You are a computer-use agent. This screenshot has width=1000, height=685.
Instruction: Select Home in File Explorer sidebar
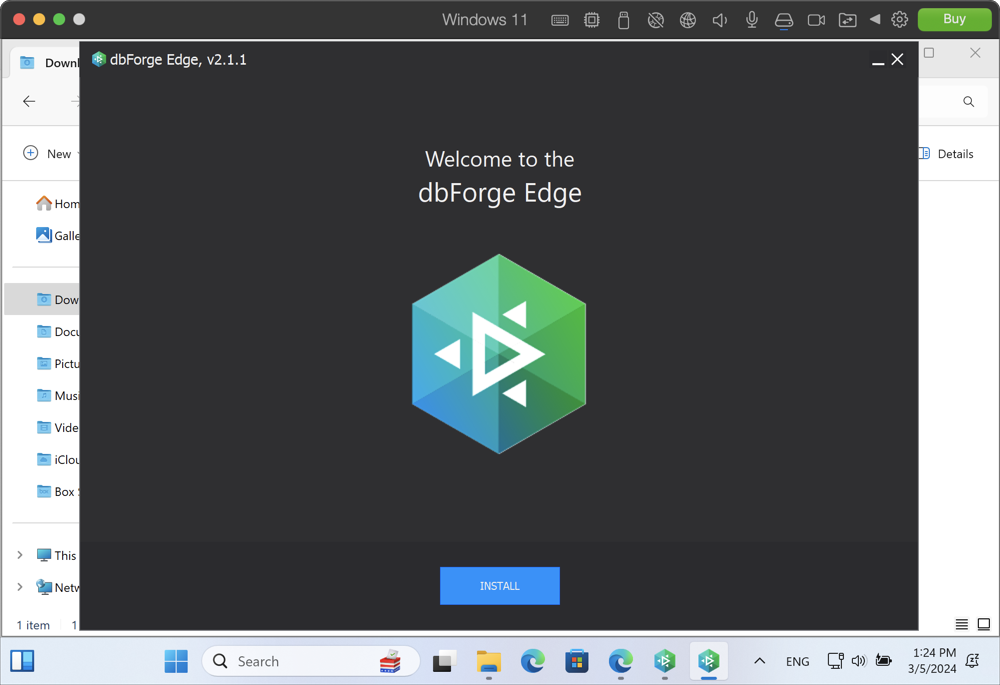[x=57, y=203]
